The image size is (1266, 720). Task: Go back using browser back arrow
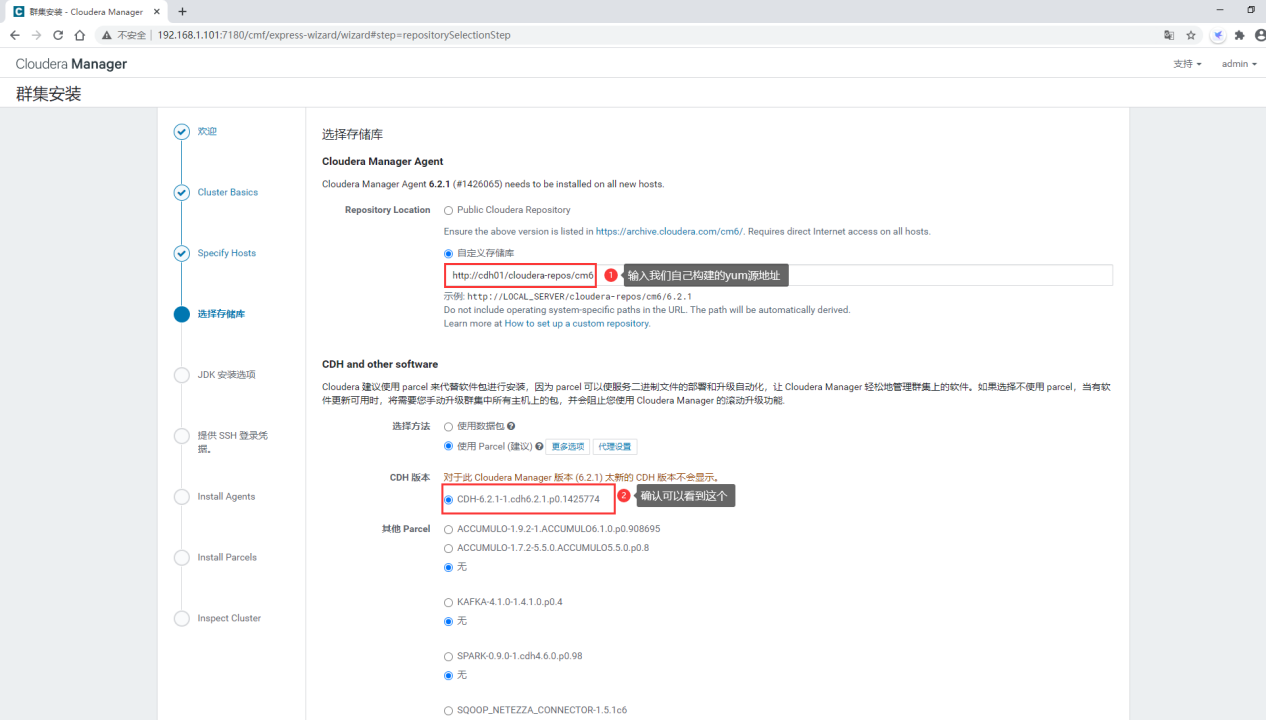(15, 35)
